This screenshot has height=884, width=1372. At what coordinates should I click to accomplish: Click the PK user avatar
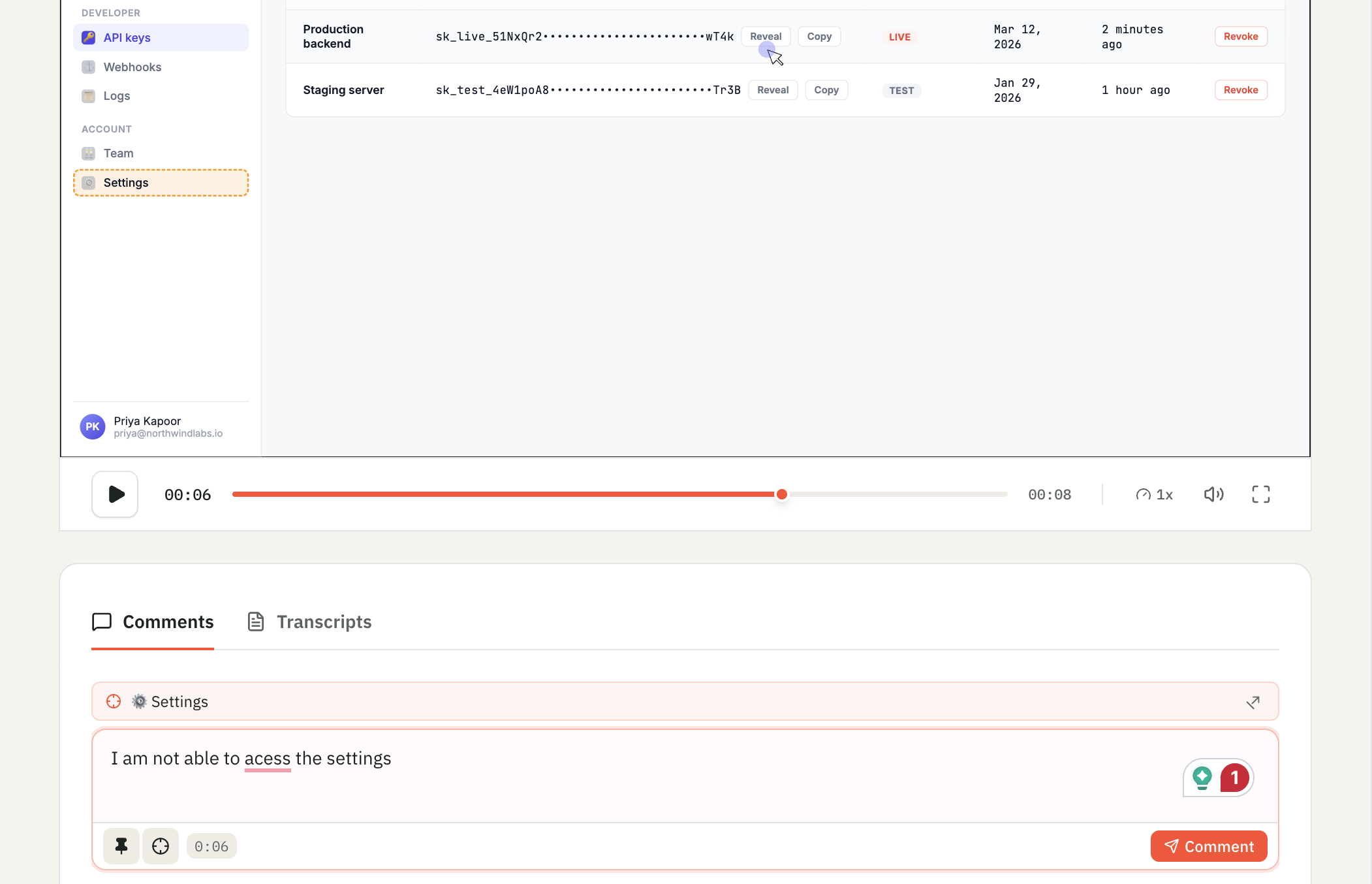93,427
